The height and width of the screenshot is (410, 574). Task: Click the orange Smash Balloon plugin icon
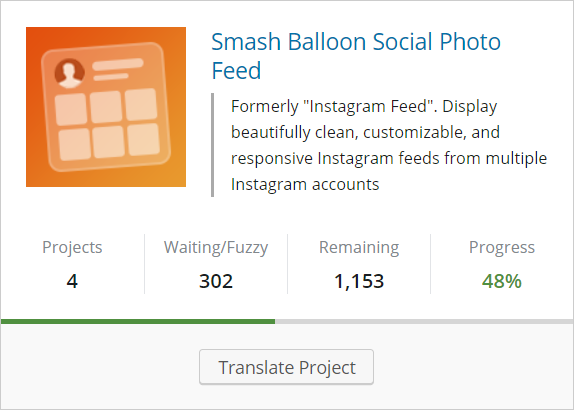click(106, 107)
